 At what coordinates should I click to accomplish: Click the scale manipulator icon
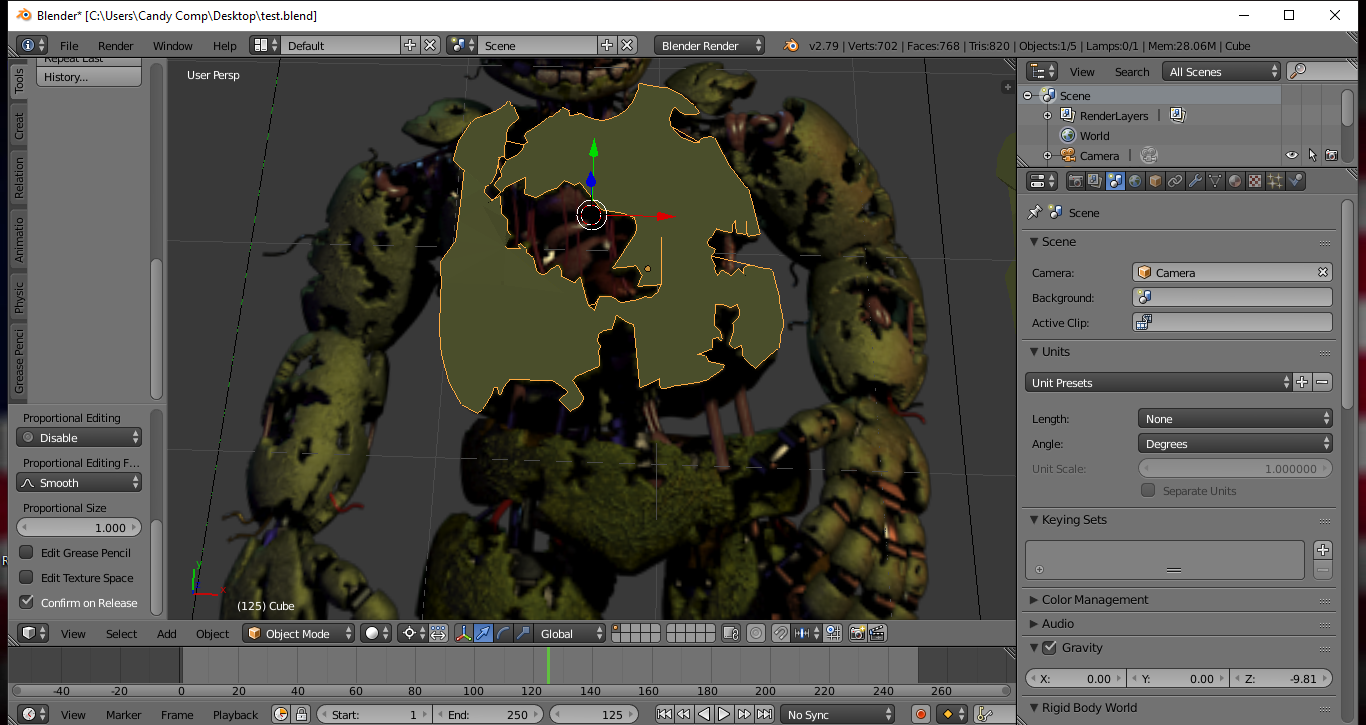522,633
